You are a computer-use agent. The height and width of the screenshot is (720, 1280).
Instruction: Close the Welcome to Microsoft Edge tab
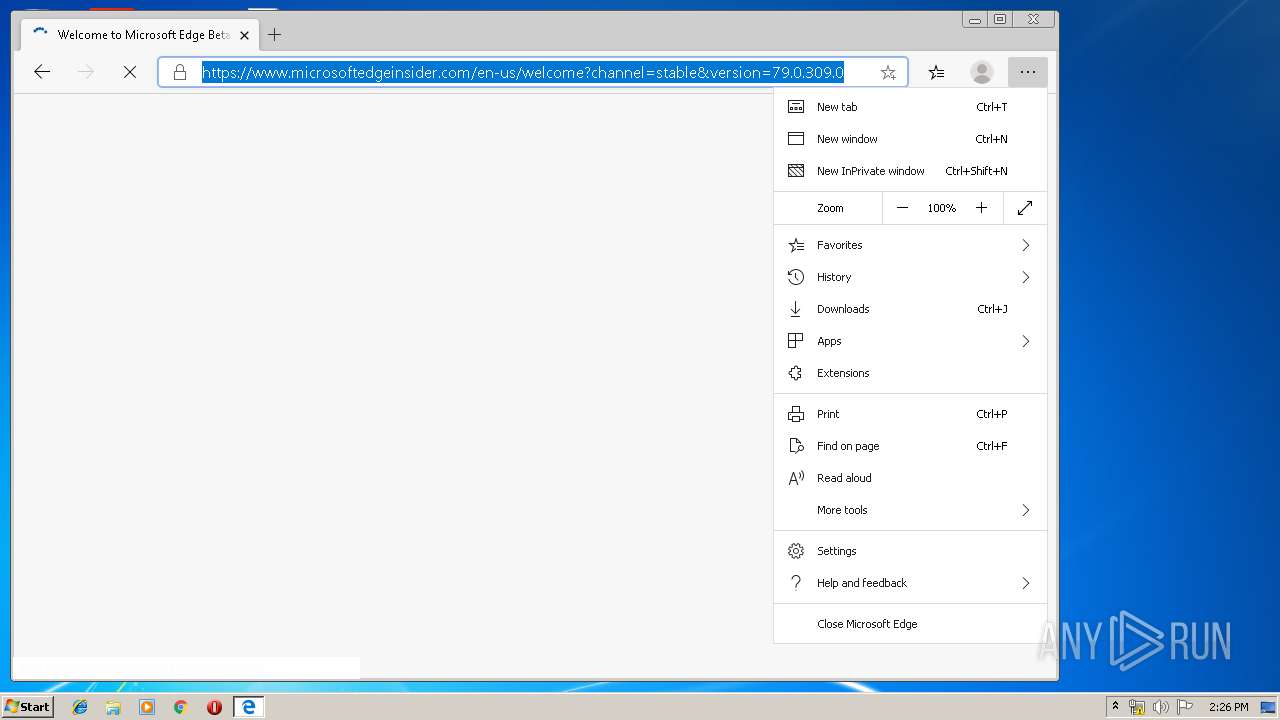[x=244, y=35]
